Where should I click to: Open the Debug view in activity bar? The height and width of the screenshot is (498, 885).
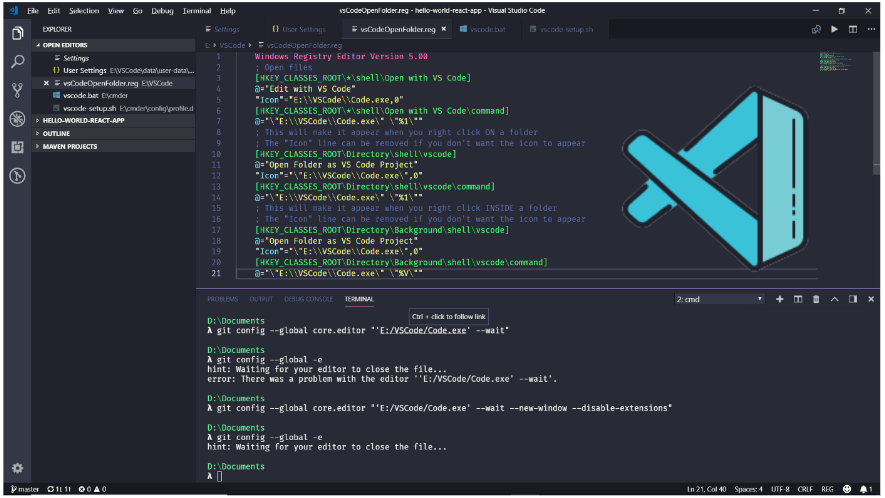17,119
